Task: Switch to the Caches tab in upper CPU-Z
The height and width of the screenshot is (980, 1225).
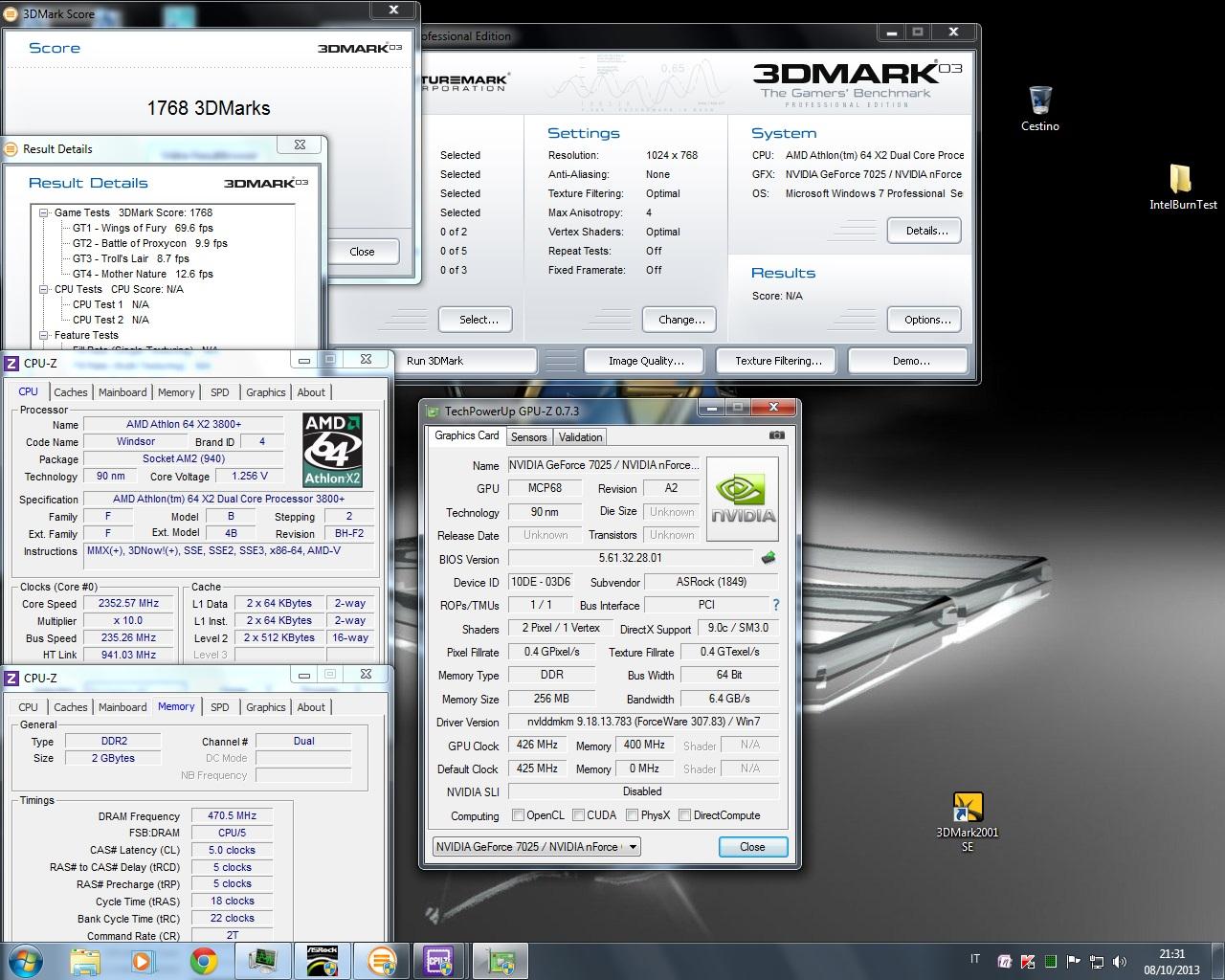Action: click(71, 392)
